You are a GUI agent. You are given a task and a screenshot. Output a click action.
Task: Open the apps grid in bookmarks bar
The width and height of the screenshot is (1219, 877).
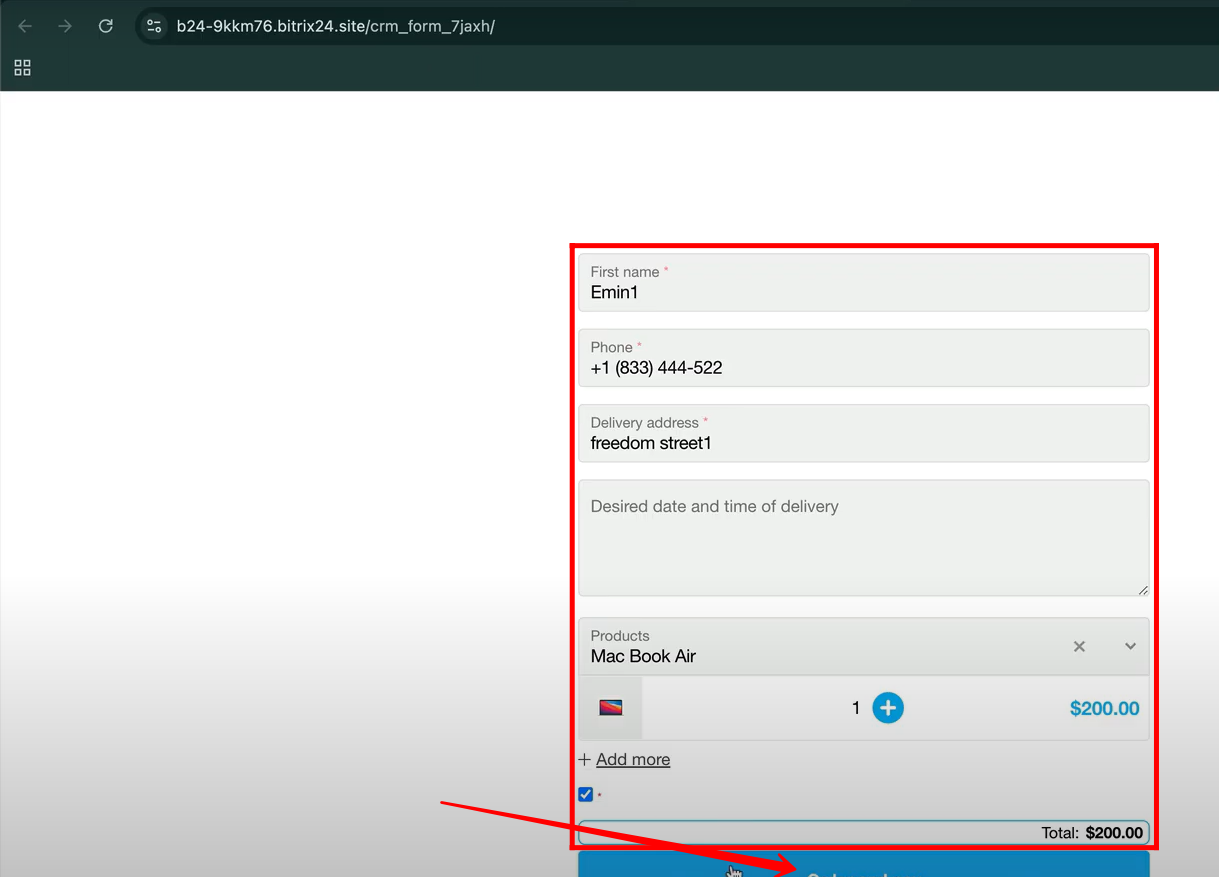click(22, 67)
